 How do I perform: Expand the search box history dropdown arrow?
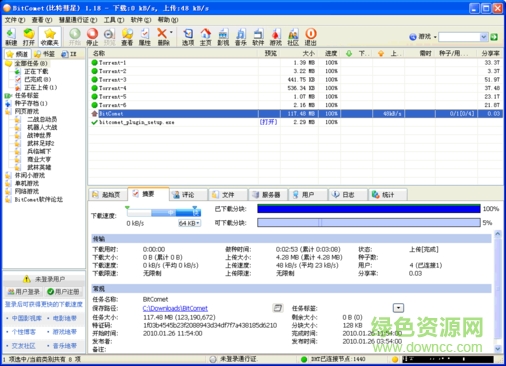[484, 37]
